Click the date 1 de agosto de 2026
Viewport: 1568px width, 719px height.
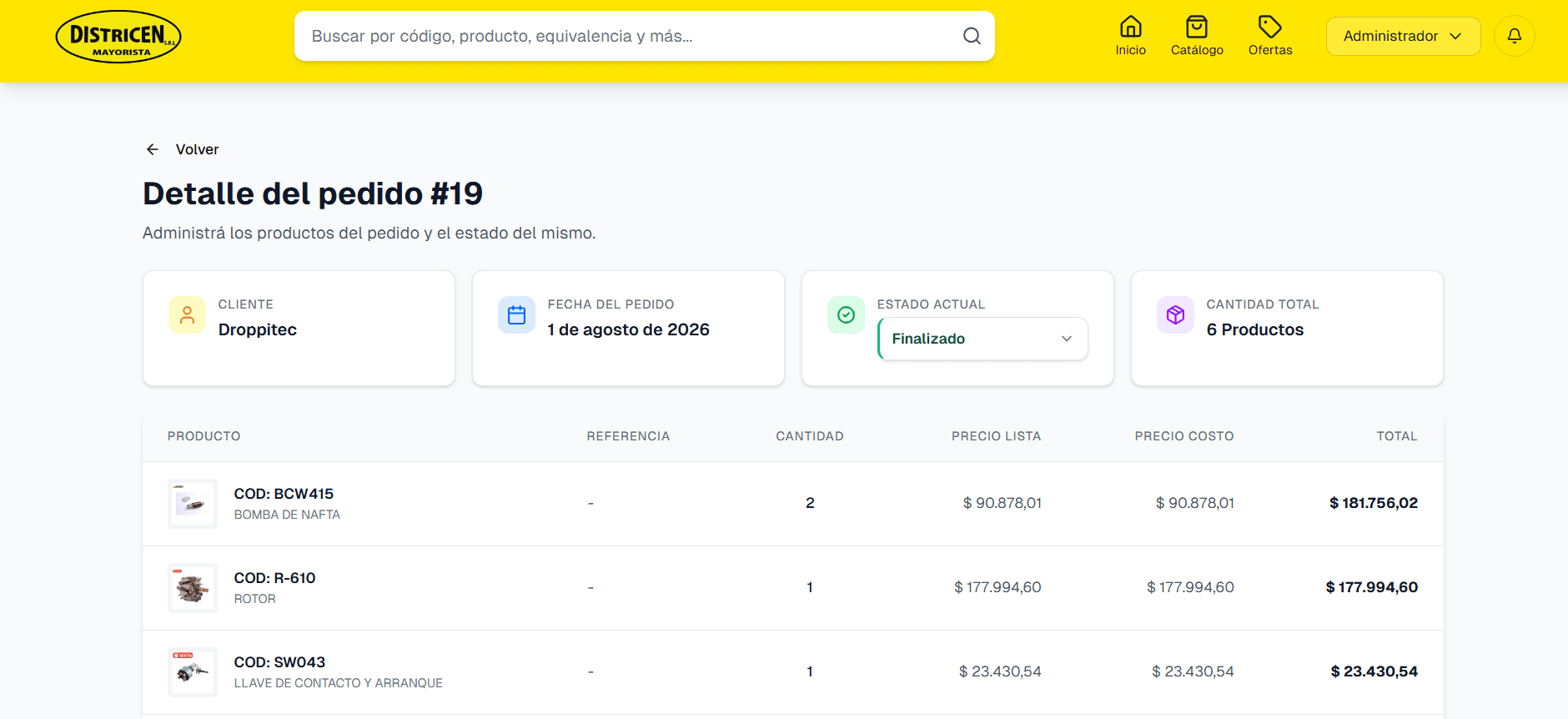[629, 329]
